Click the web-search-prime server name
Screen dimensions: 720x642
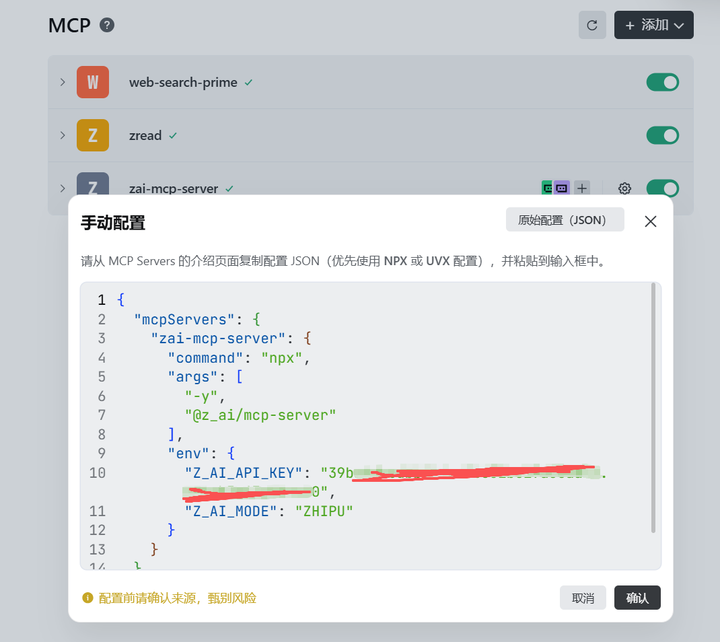(x=183, y=83)
